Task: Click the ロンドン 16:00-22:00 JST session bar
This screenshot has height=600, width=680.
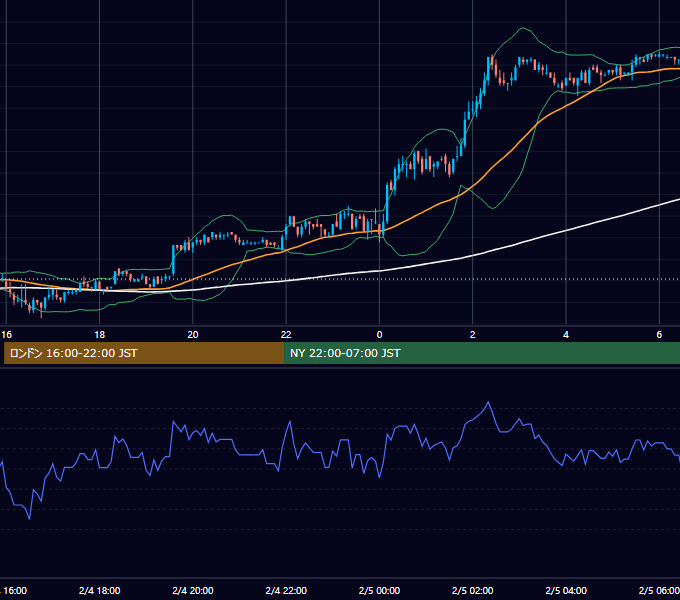Action: [x=144, y=353]
